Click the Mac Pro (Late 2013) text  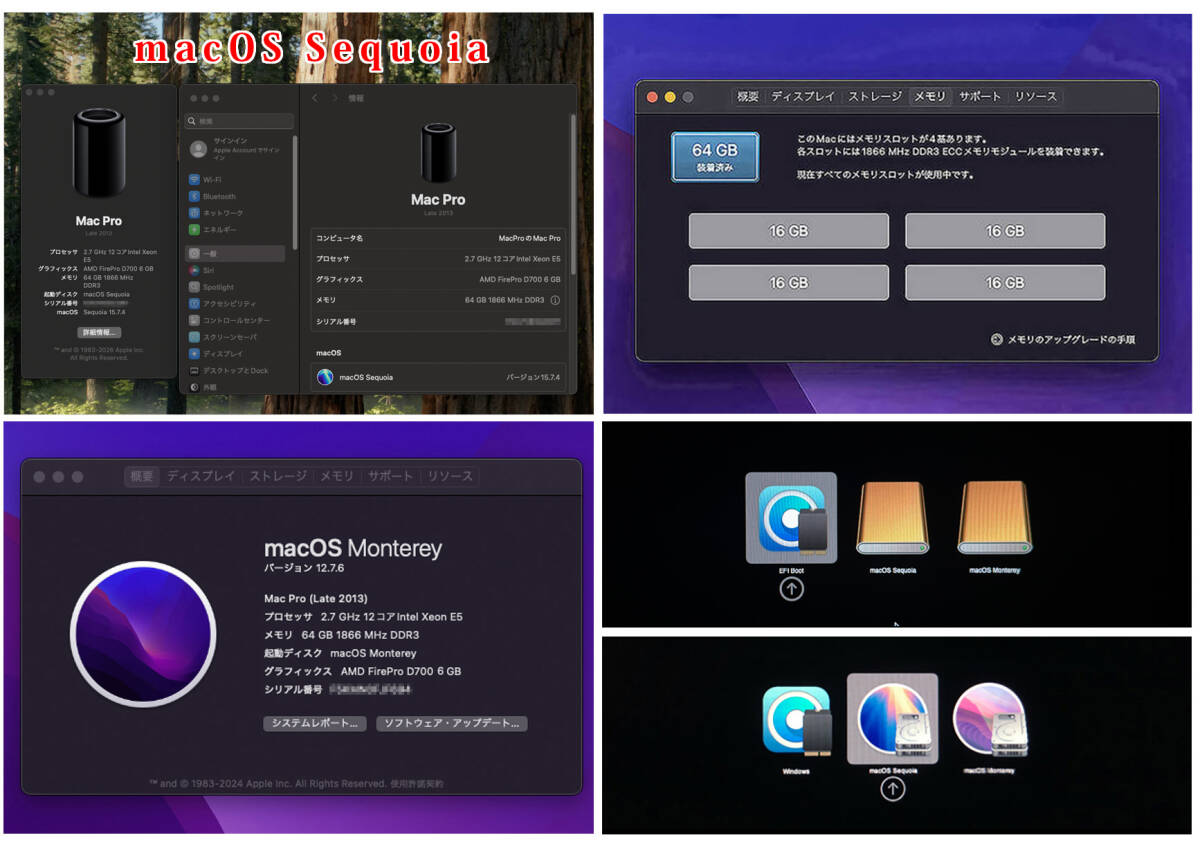[315, 598]
